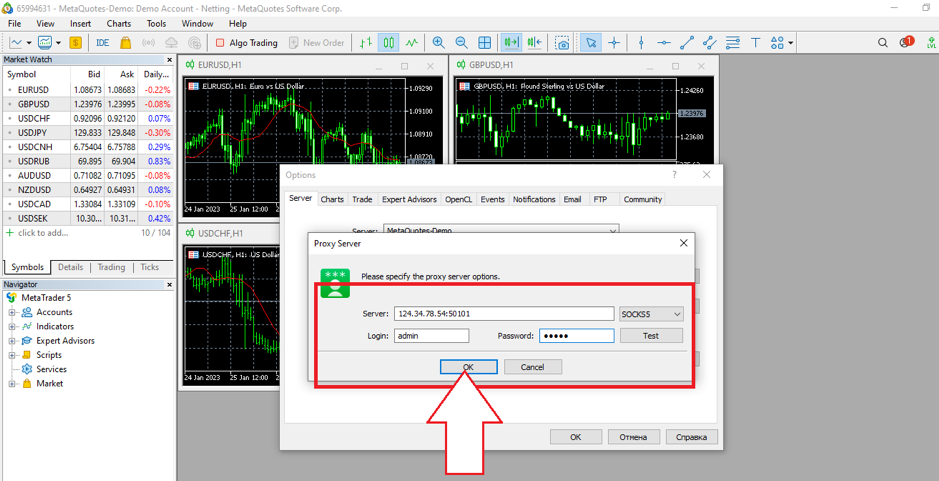
Task: Click the proxy Login field
Action: pos(431,336)
